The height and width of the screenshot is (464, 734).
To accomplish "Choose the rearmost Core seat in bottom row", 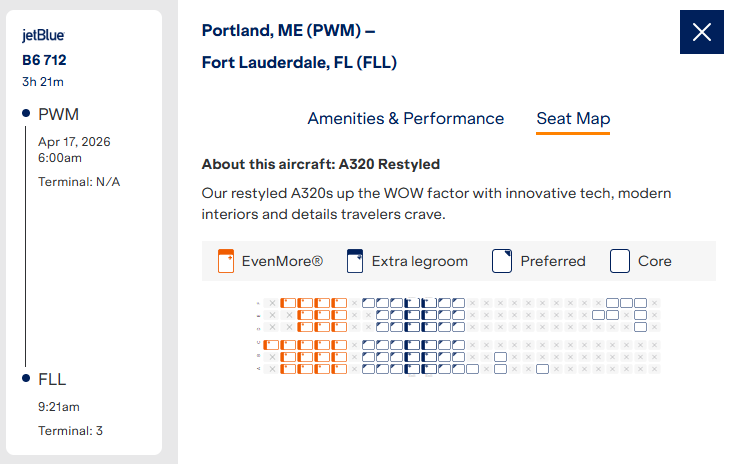I will point(542,369).
